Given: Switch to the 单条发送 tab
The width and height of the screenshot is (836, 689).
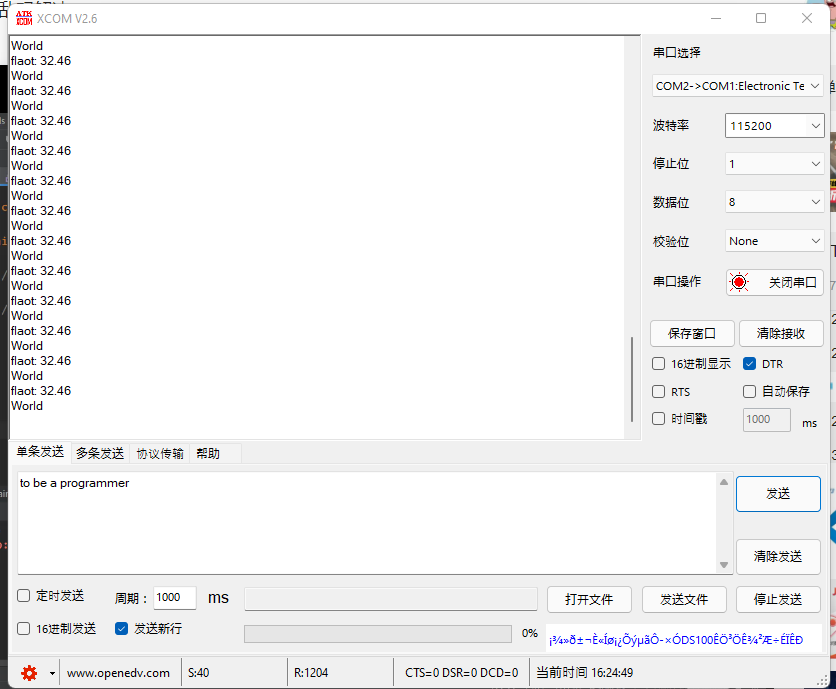Looking at the screenshot, I should pos(40,452).
